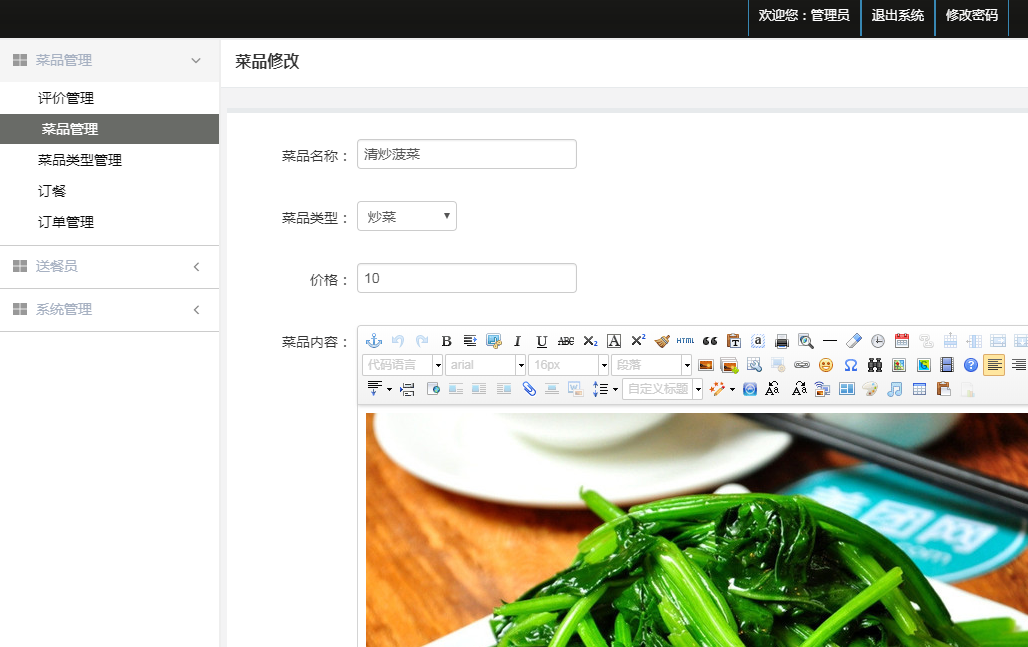The image size is (1028, 647).
Task: Click 修改密码 in the top bar
Action: [x=972, y=16]
